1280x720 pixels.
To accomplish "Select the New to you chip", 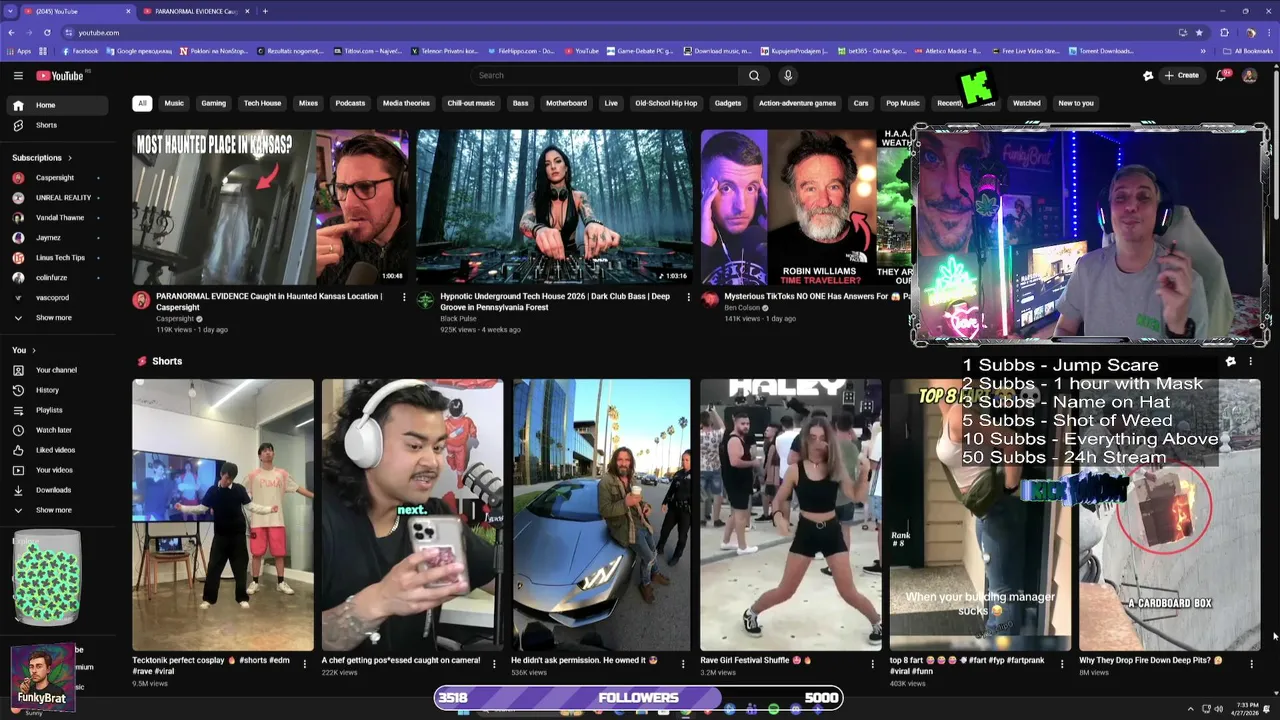I will (x=1076, y=103).
